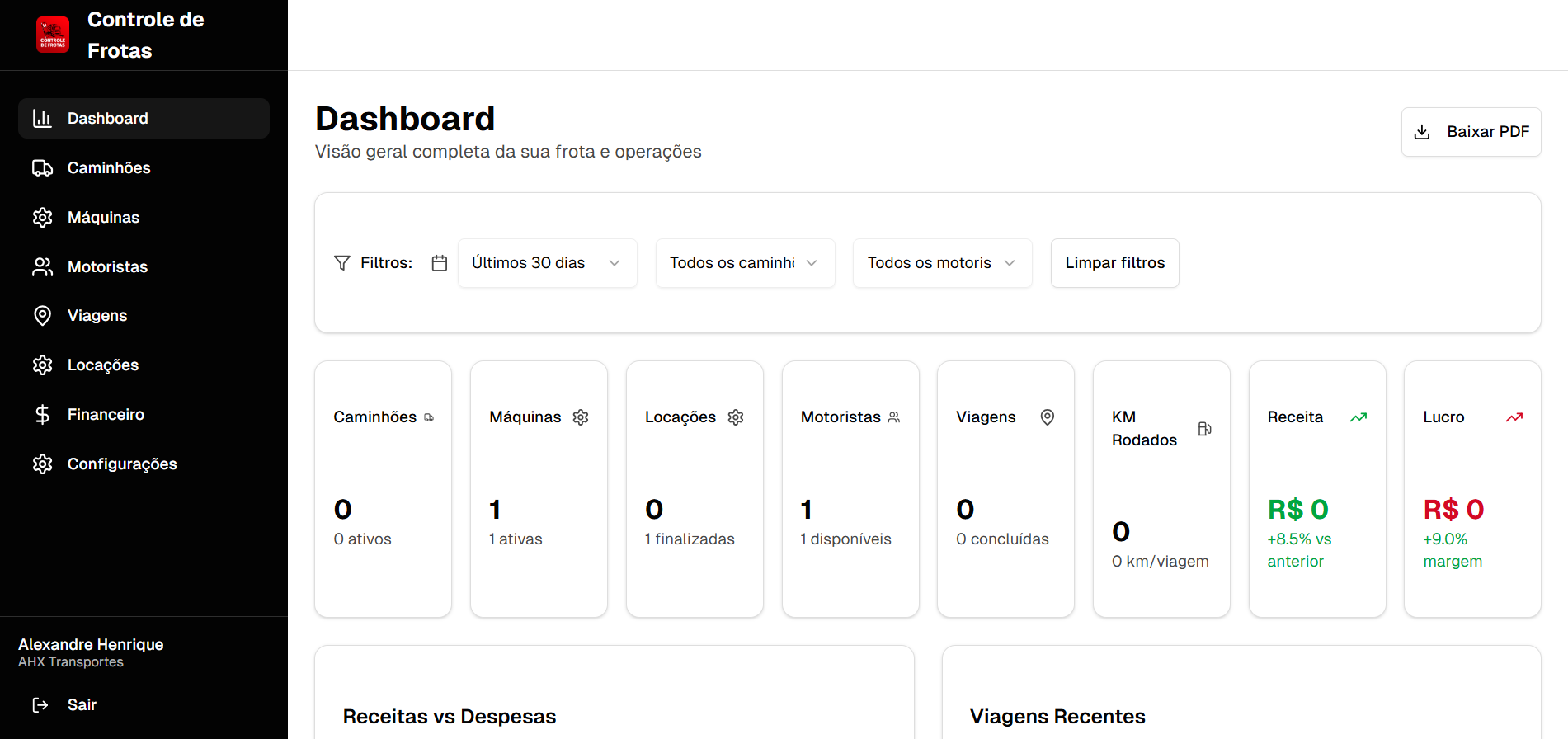
Task: Click the fuel pump icon on KM Rodados card
Action: click(1204, 429)
